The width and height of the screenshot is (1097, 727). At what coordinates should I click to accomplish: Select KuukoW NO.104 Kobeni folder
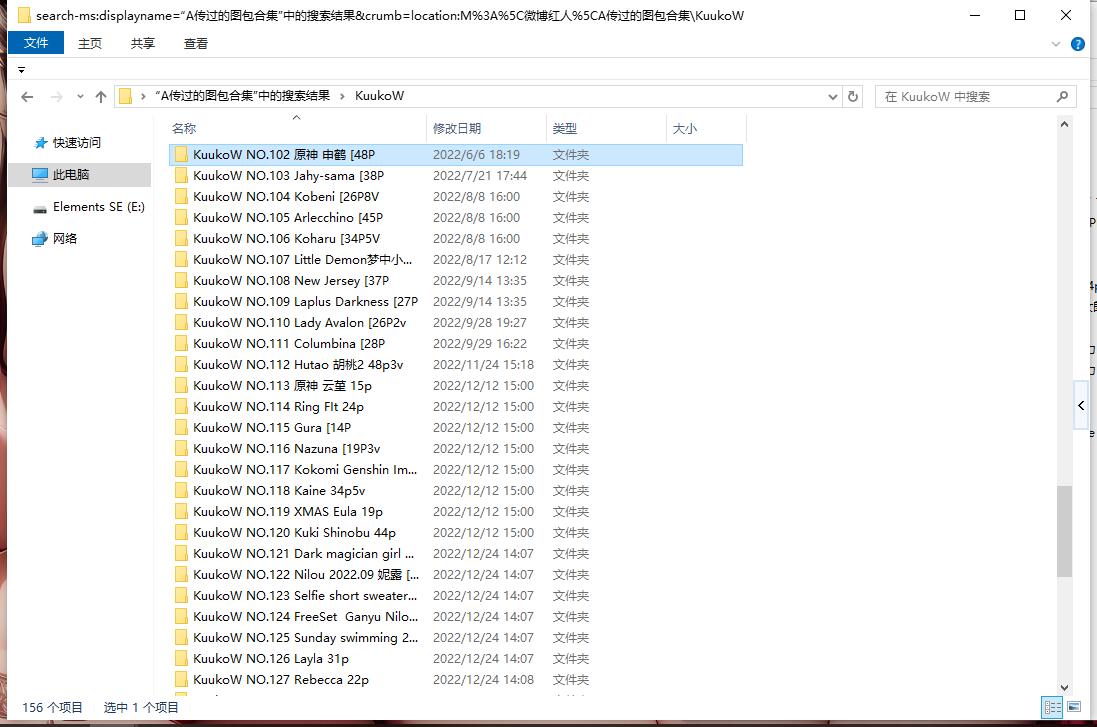pyautogui.click(x=455, y=197)
